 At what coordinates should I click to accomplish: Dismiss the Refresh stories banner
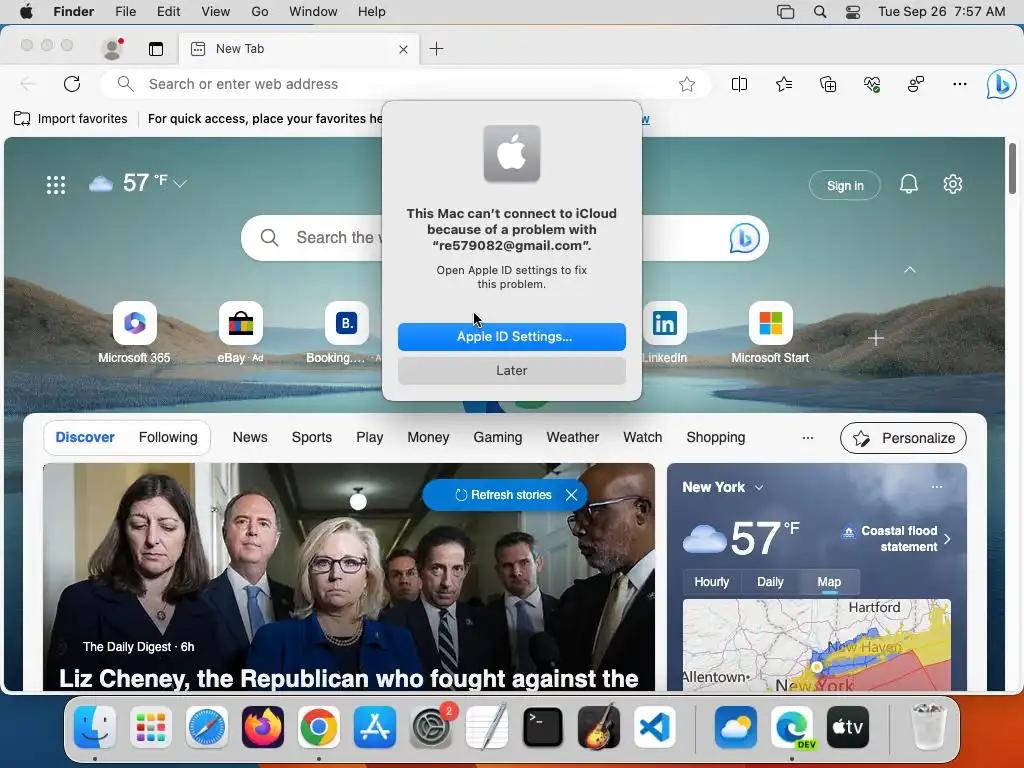(571, 495)
